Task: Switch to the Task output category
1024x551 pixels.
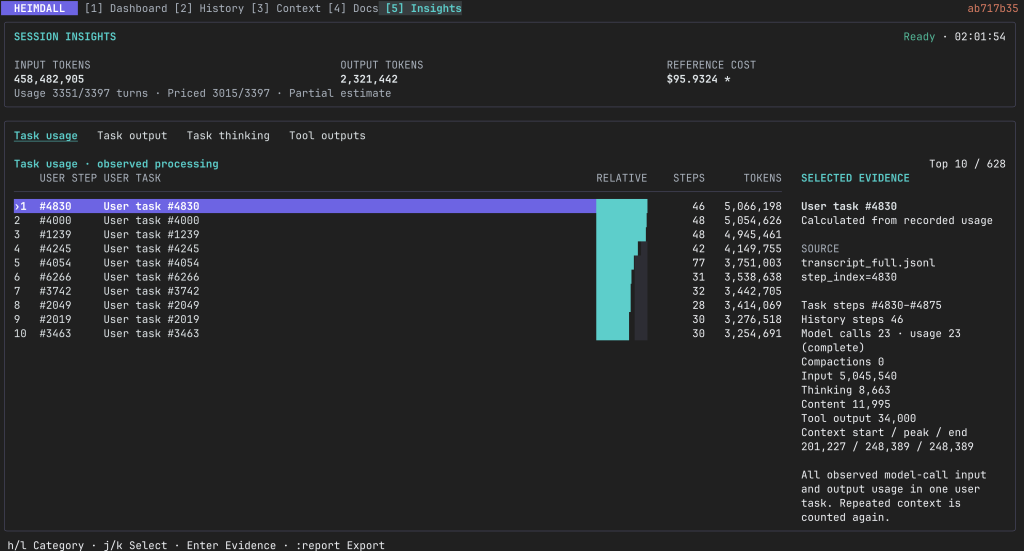Action: pyautogui.click(x=132, y=136)
